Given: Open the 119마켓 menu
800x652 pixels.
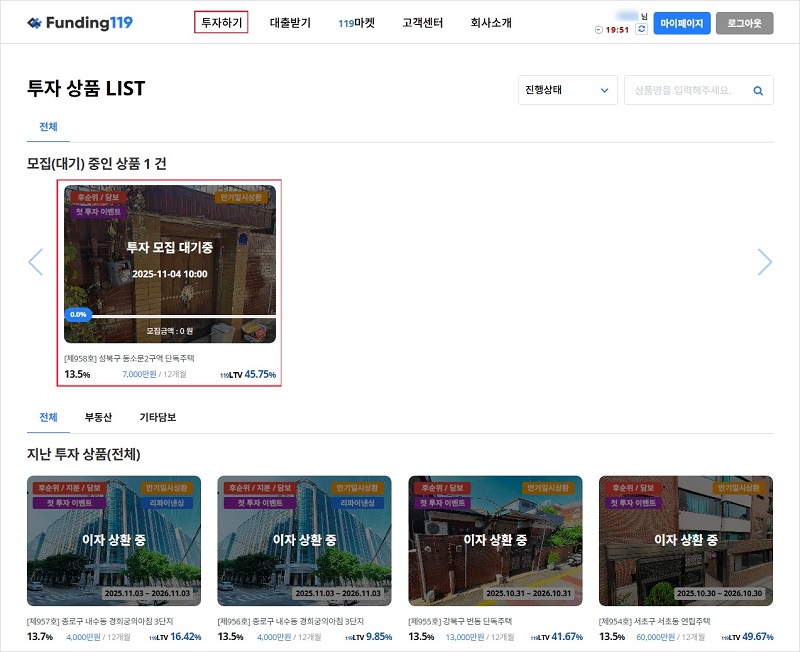Looking at the screenshot, I should [x=356, y=23].
